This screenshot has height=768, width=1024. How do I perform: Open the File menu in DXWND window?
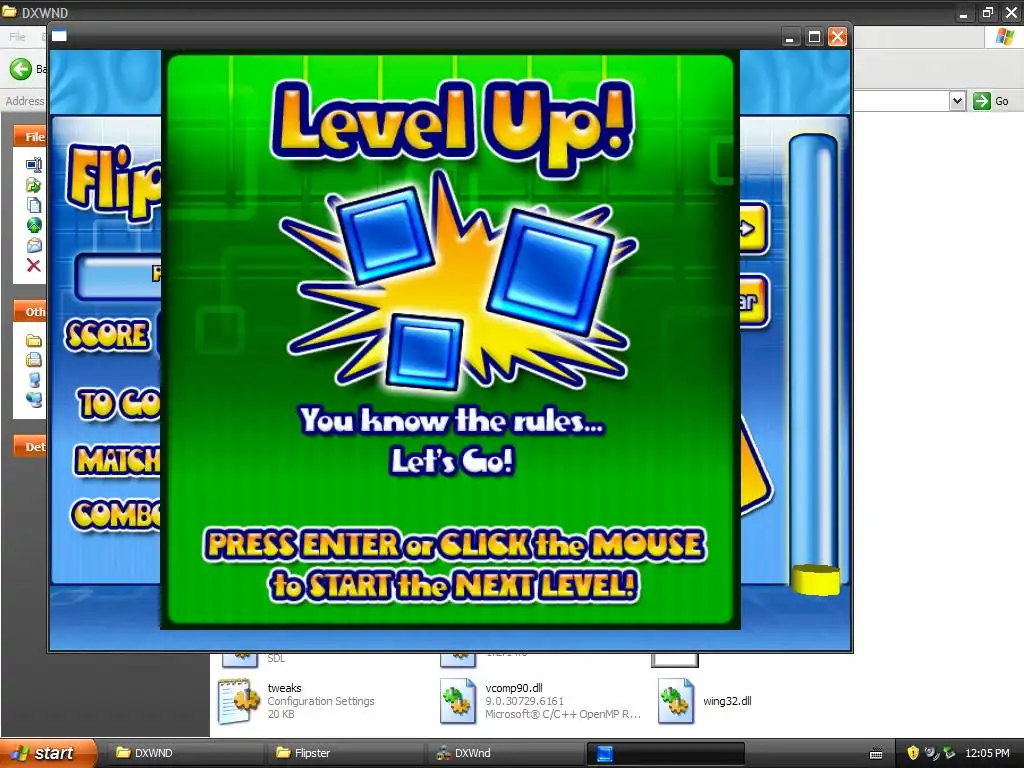[17, 37]
